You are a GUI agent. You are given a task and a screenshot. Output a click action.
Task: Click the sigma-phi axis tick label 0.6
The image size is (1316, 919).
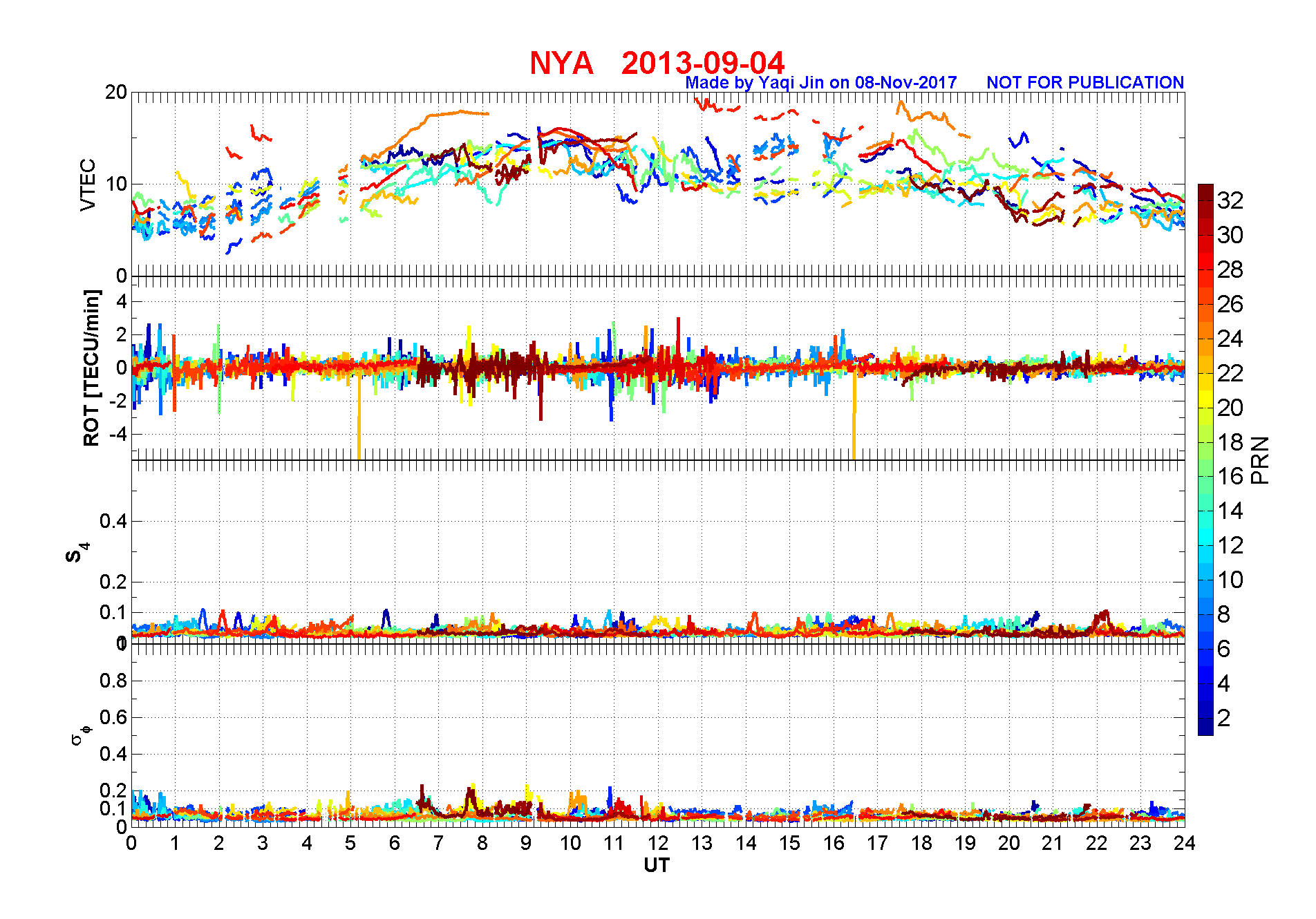[x=113, y=717]
